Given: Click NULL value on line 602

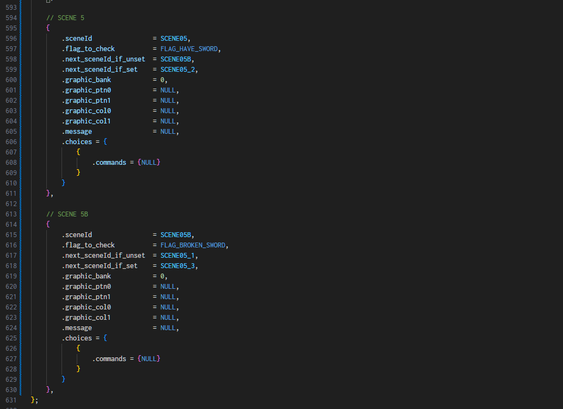Looking at the screenshot, I should [x=168, y=101].
